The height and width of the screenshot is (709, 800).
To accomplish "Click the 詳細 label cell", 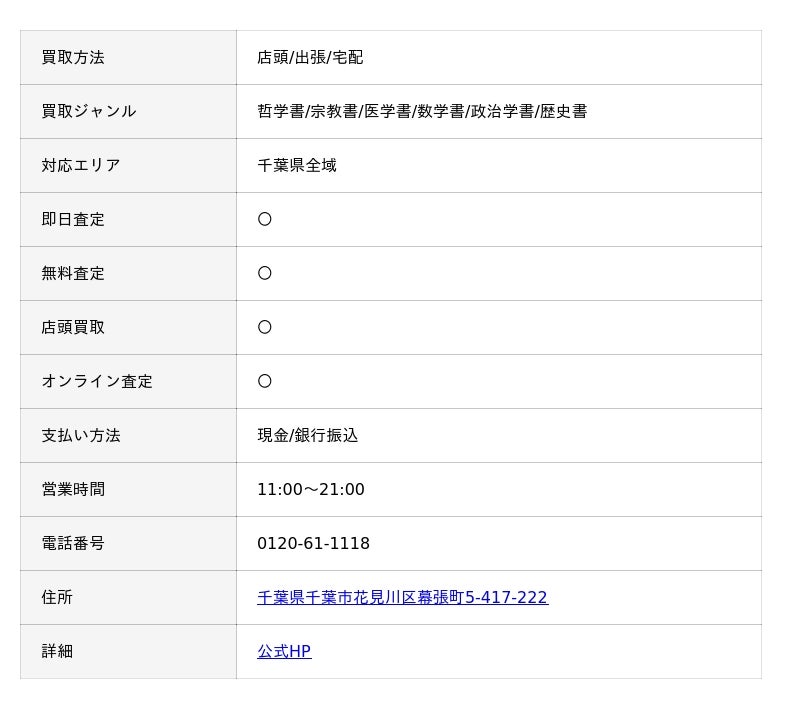I will [57, 652].
